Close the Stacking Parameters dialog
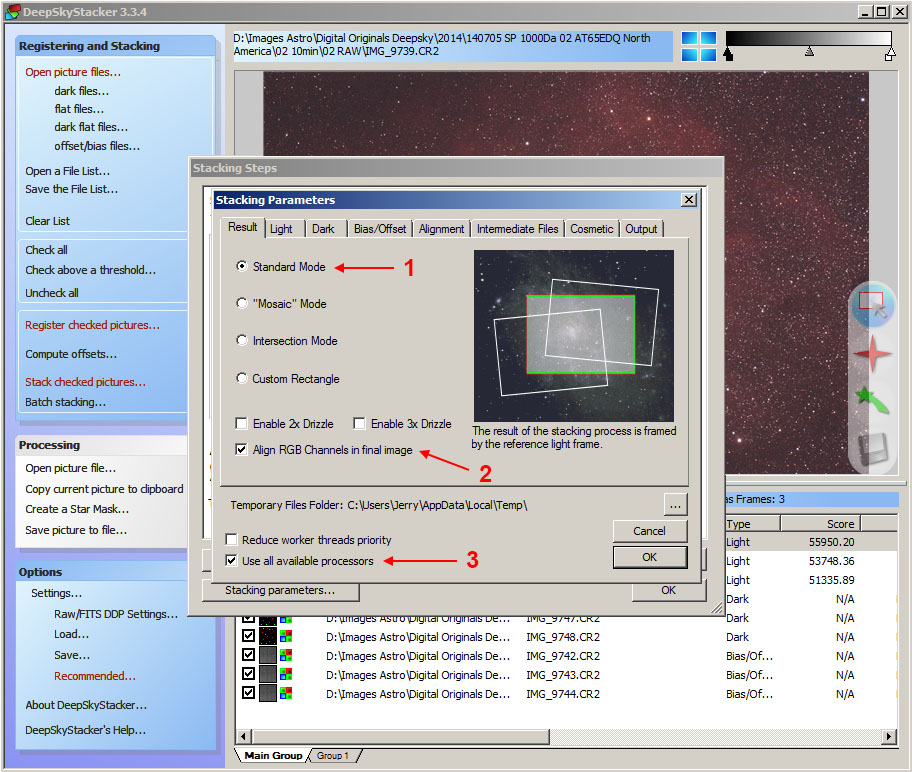The image size is (912, 772). click(689, 200)
